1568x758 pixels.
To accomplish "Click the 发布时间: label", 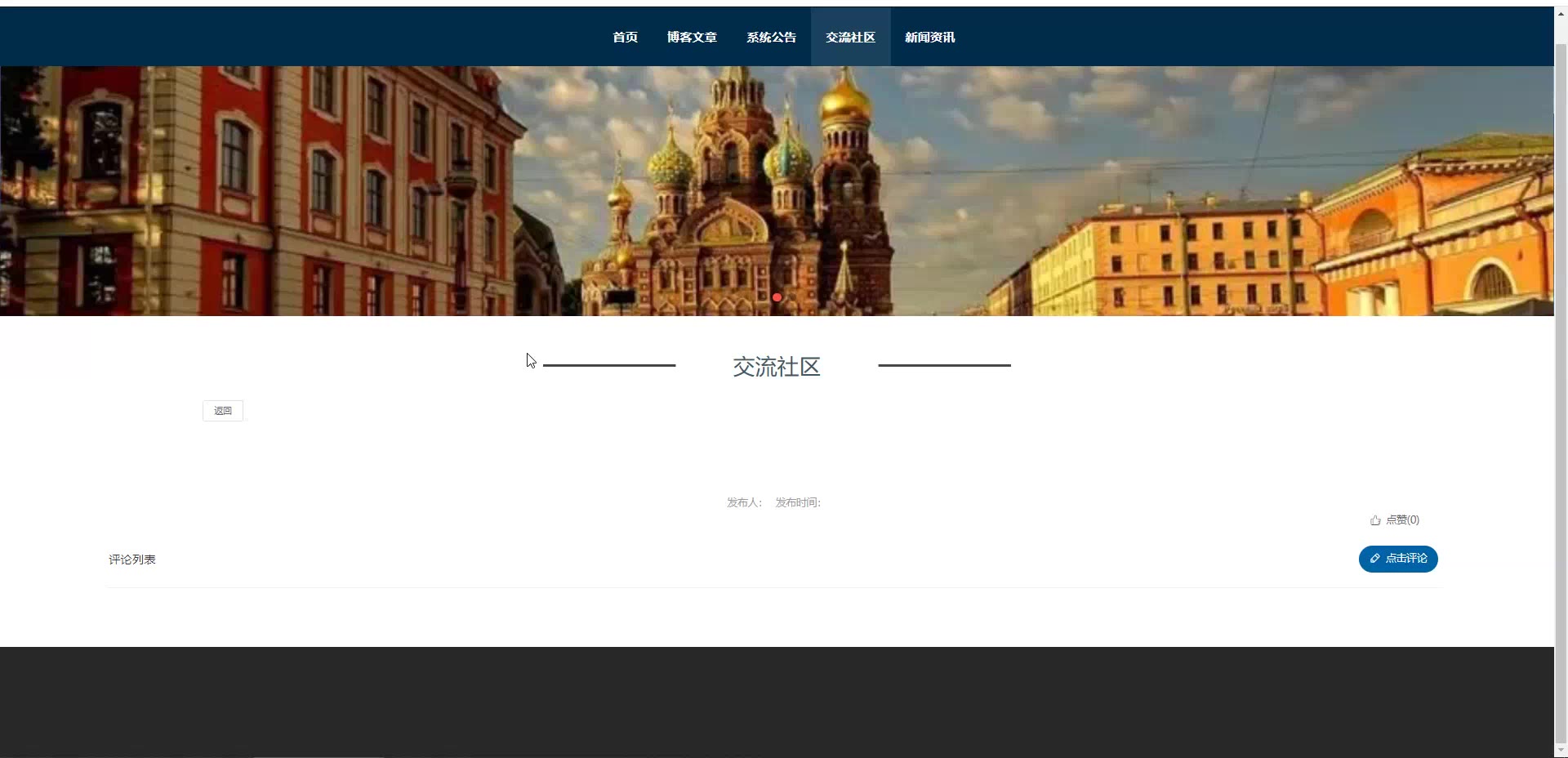I will [x=798, y=502].
